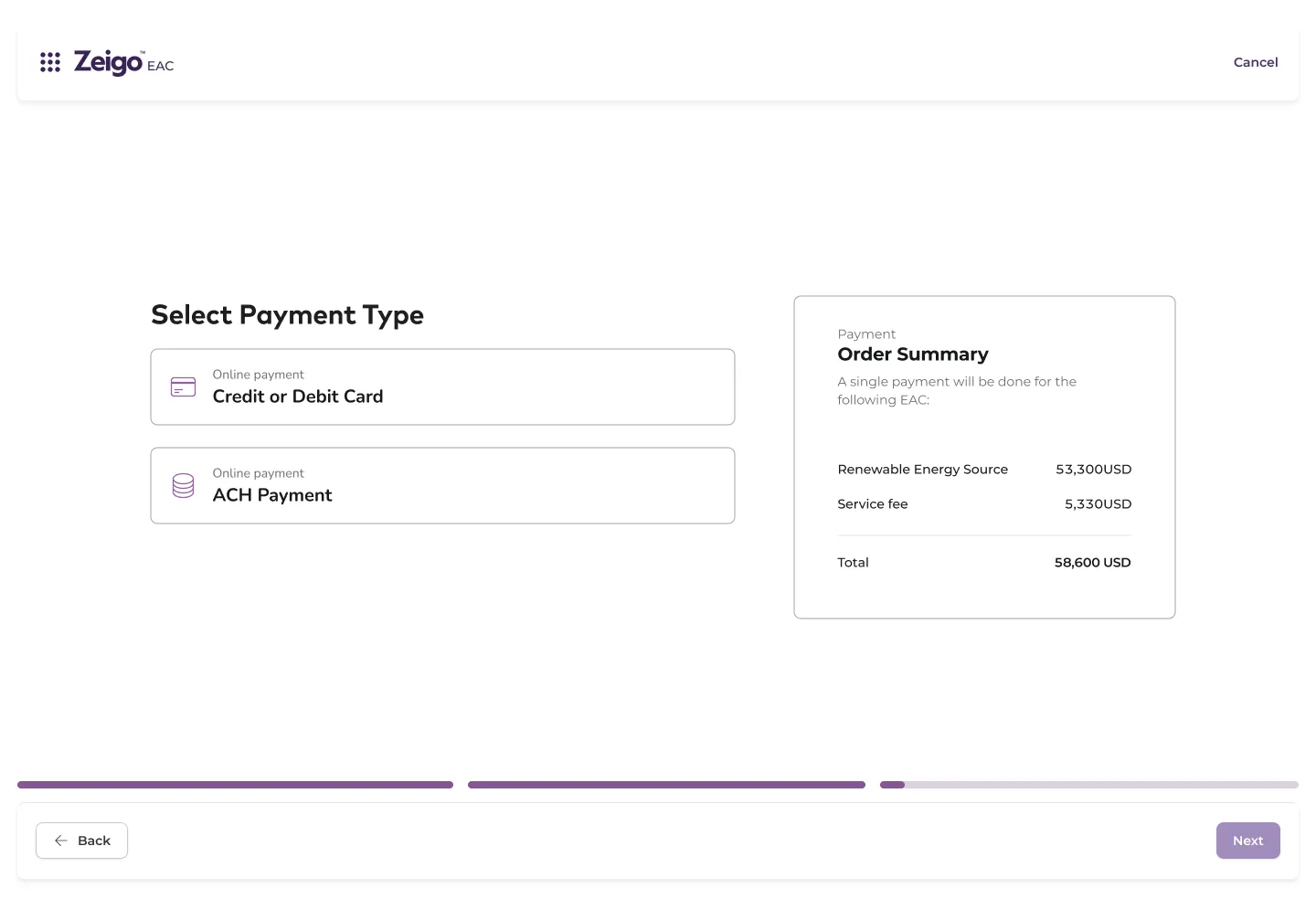
Task: Click the Renewable Energy Source label
Action: 922,470
